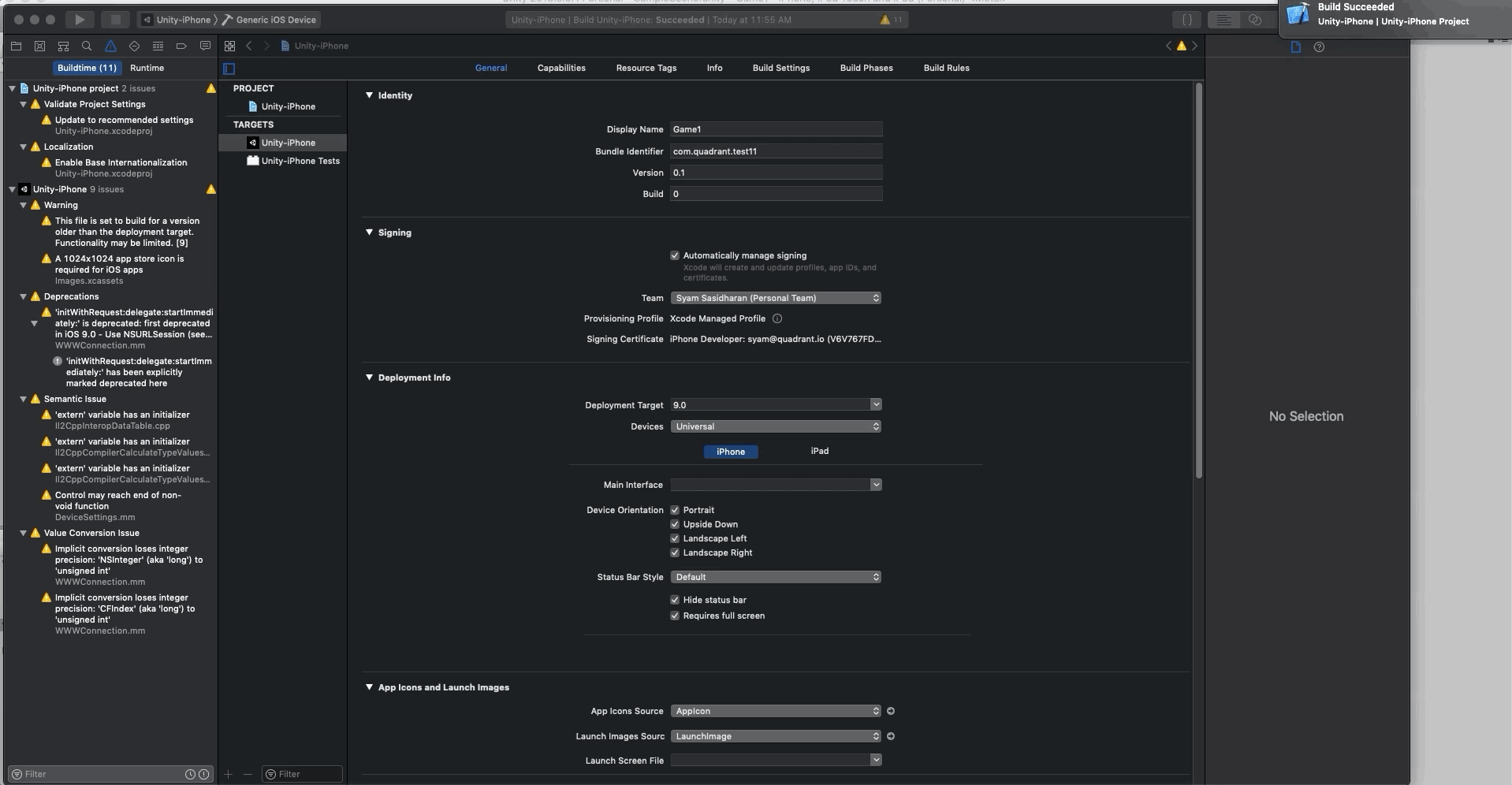Show the Quick Help inspector
This screenshot has width=1512, height=785.
1319,47
